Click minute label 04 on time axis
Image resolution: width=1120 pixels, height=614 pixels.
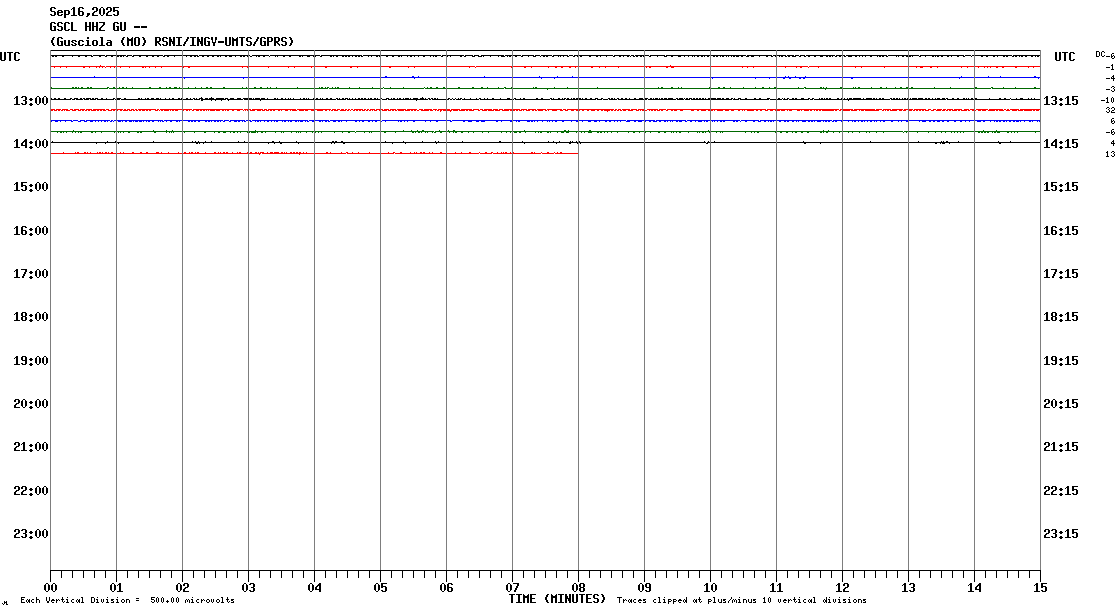(x=314, y=588)
